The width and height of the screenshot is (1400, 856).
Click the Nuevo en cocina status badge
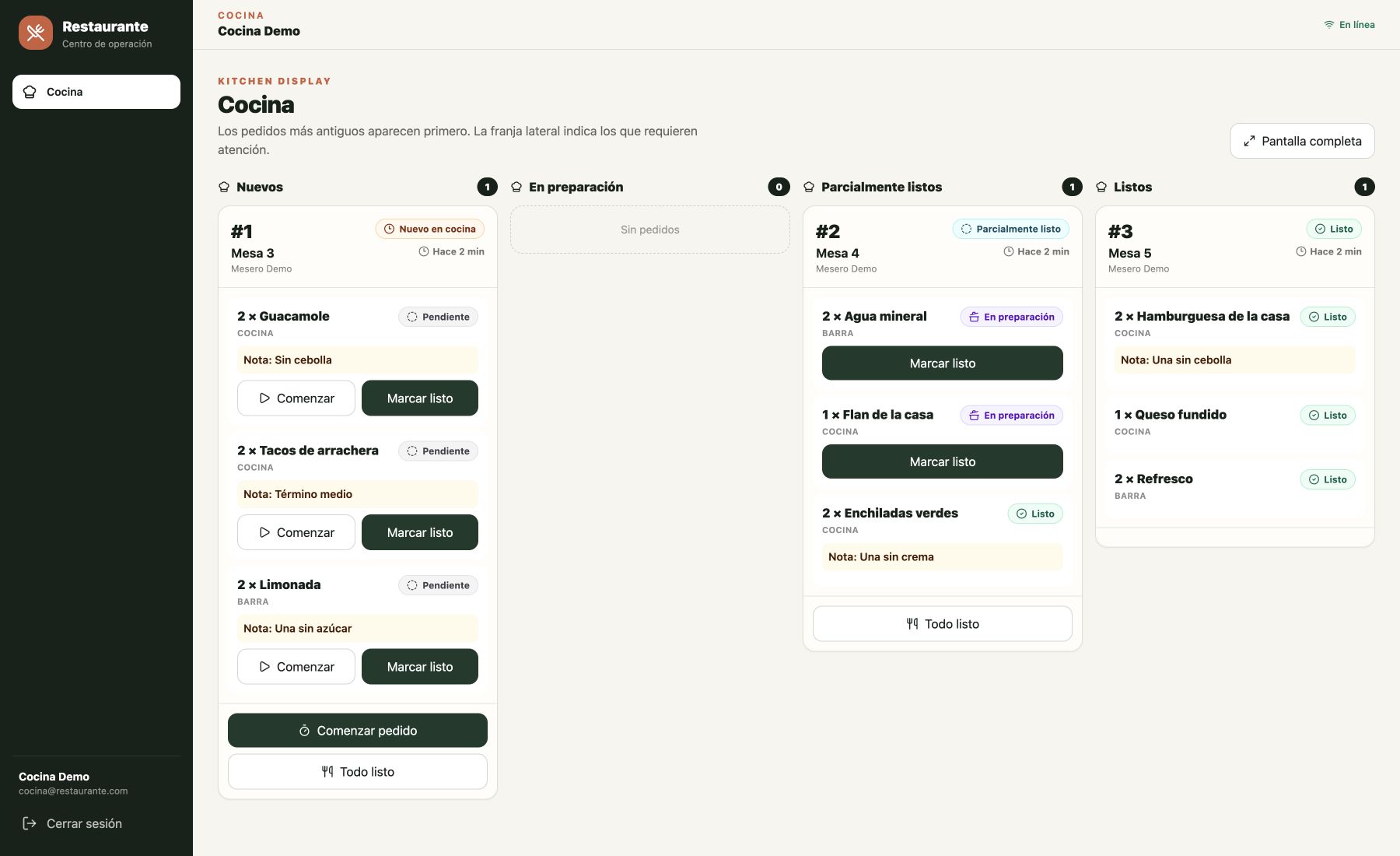430,229
